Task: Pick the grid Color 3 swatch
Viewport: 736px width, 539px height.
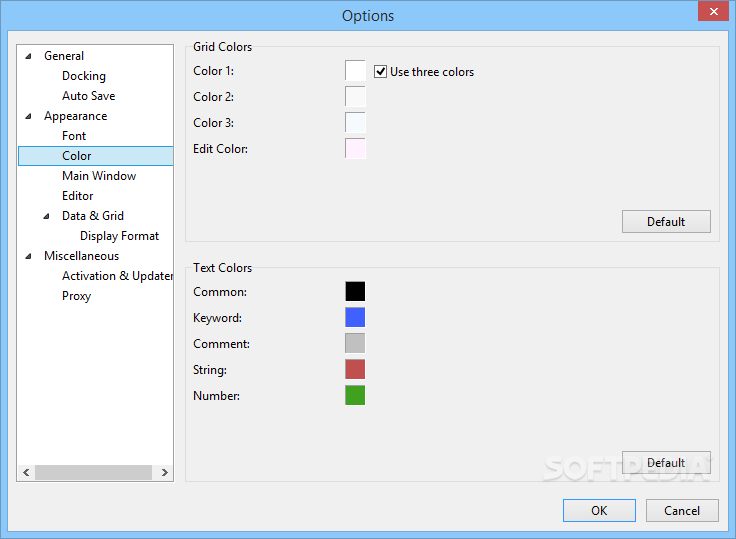Action: pos(355,123)
